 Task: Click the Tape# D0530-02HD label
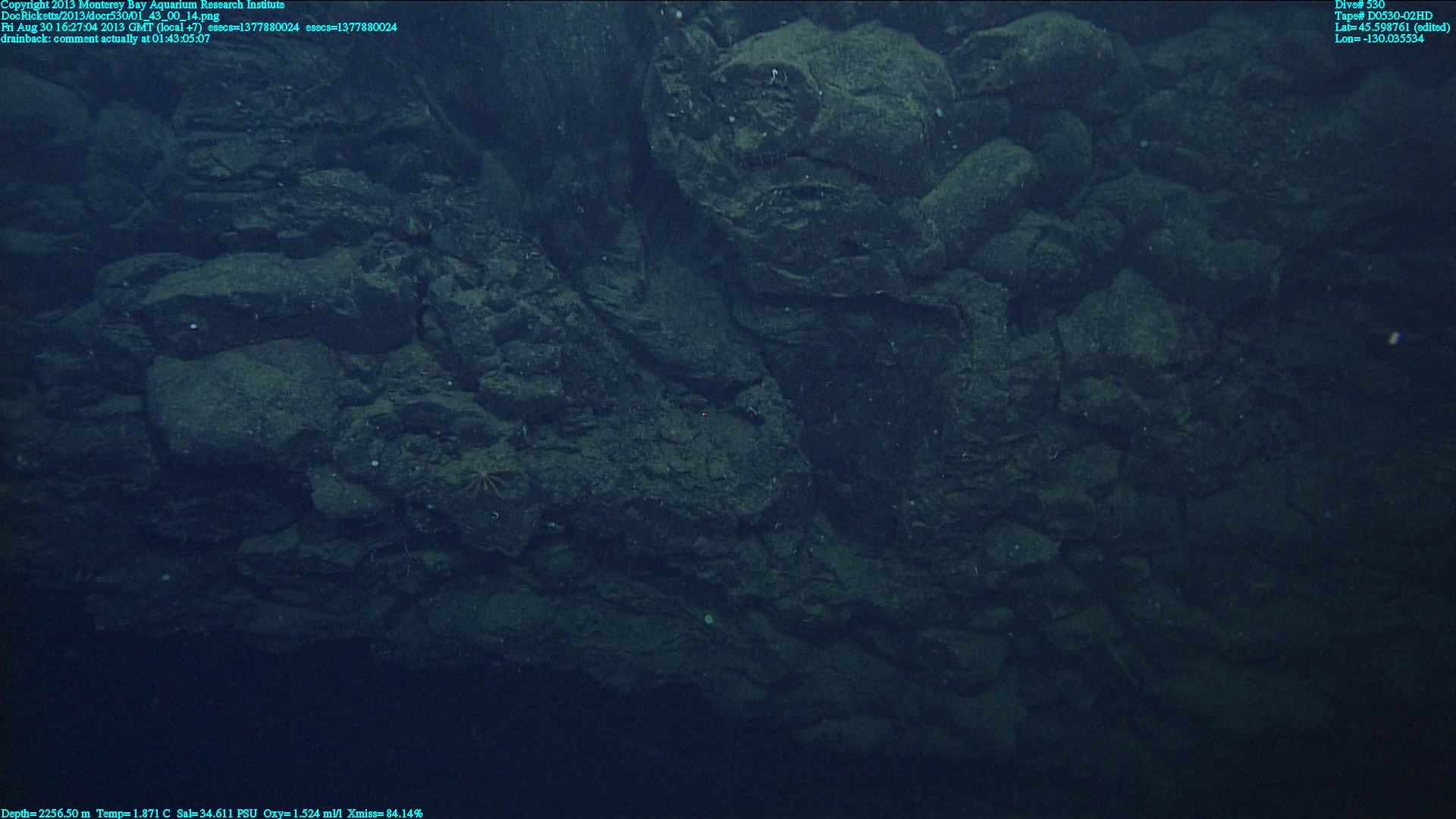1383,16
